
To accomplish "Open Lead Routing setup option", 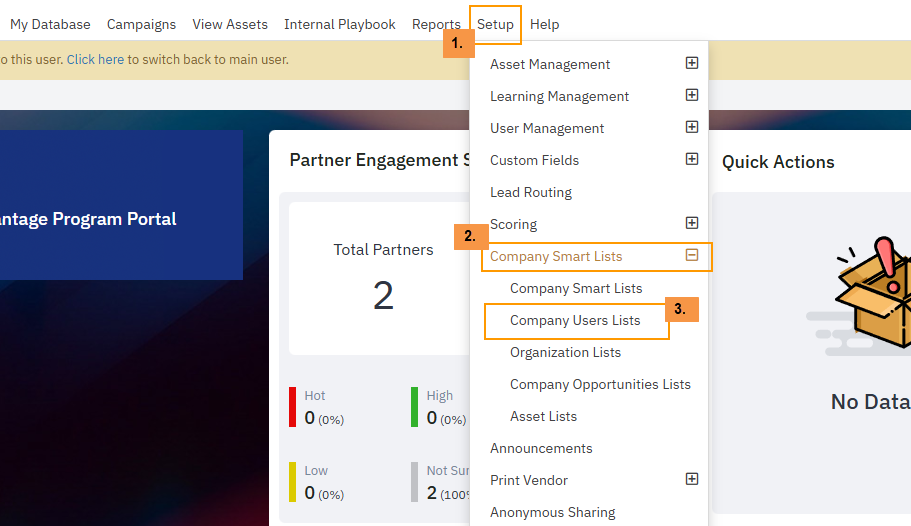I will pyautogui.click(x=531, y=192).
